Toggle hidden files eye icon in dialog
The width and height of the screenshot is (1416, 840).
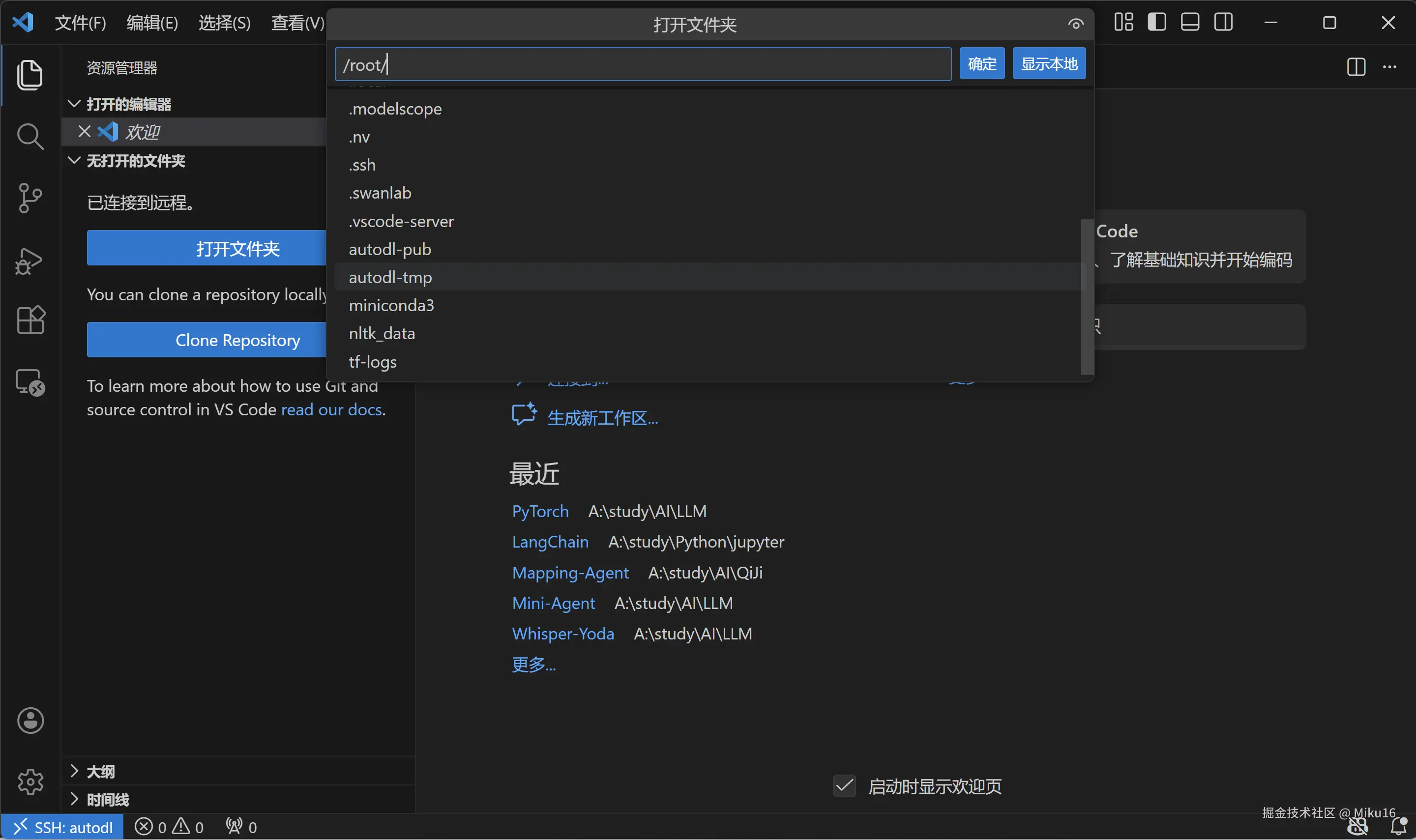pos(1076,24)
